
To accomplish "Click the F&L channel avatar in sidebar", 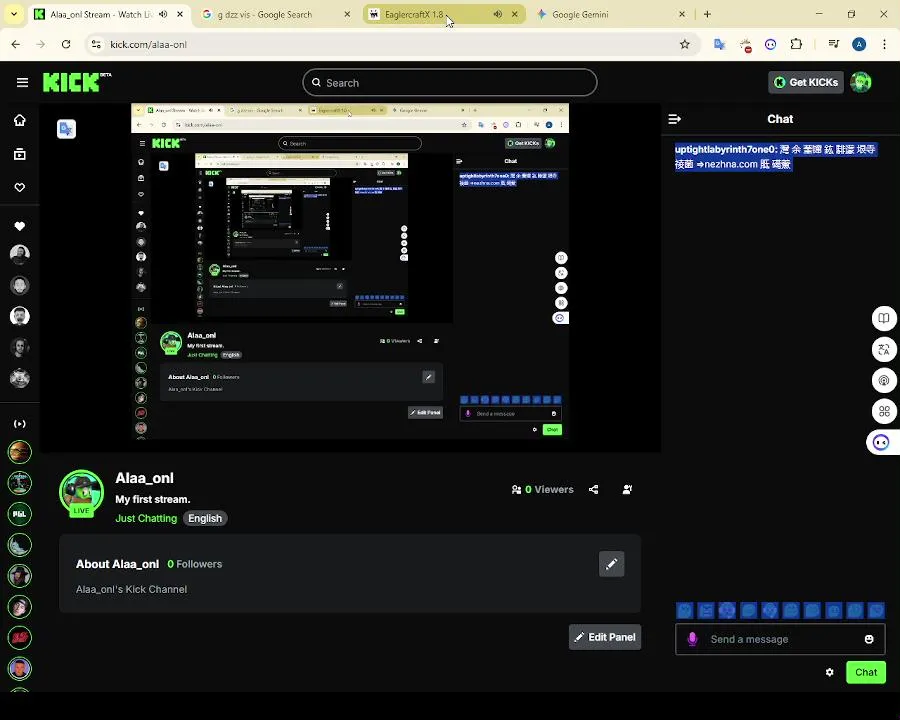I will (20, 514).
